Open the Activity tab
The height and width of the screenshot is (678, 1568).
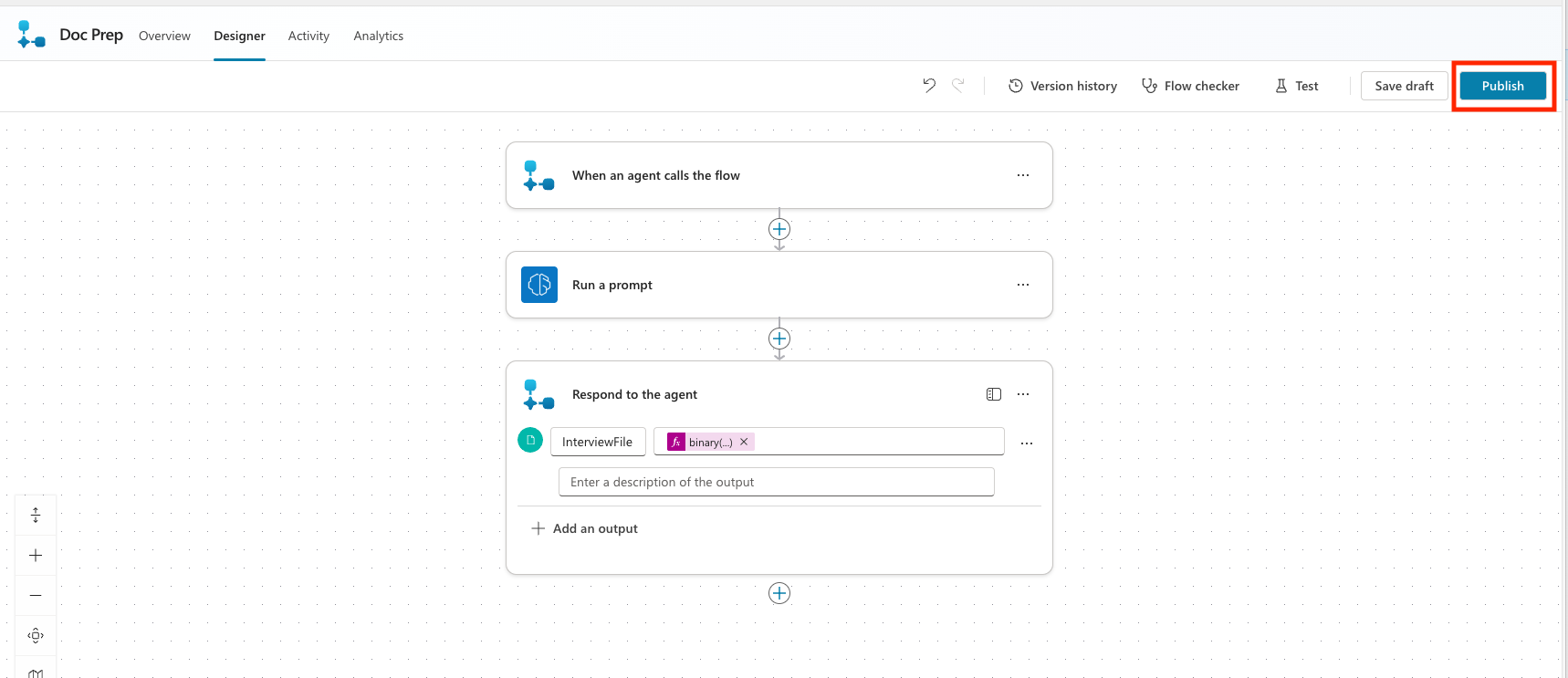tap(308, 36)
